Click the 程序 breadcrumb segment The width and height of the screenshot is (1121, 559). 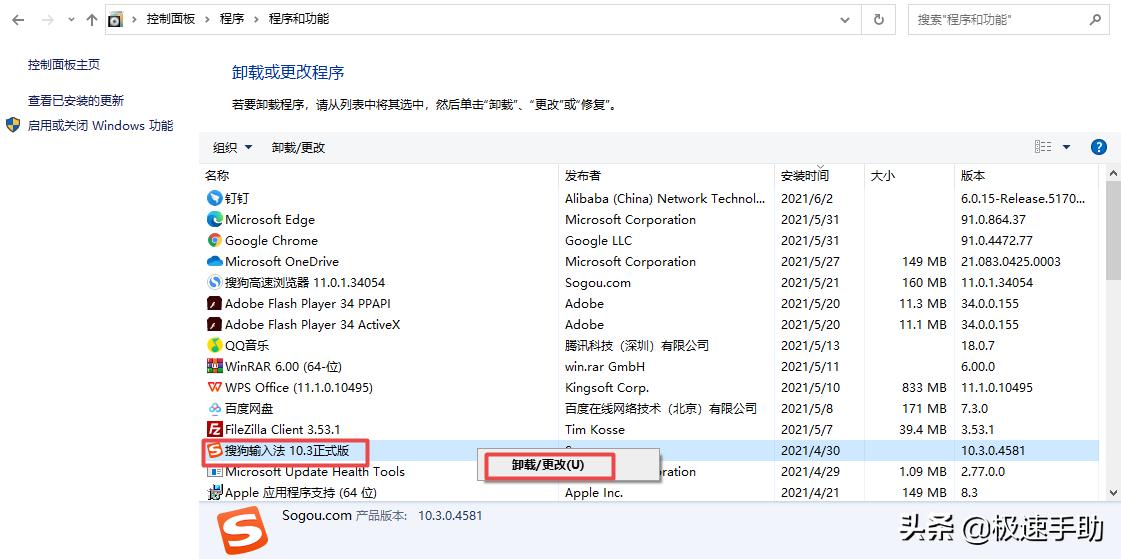[x=232, y=19]
